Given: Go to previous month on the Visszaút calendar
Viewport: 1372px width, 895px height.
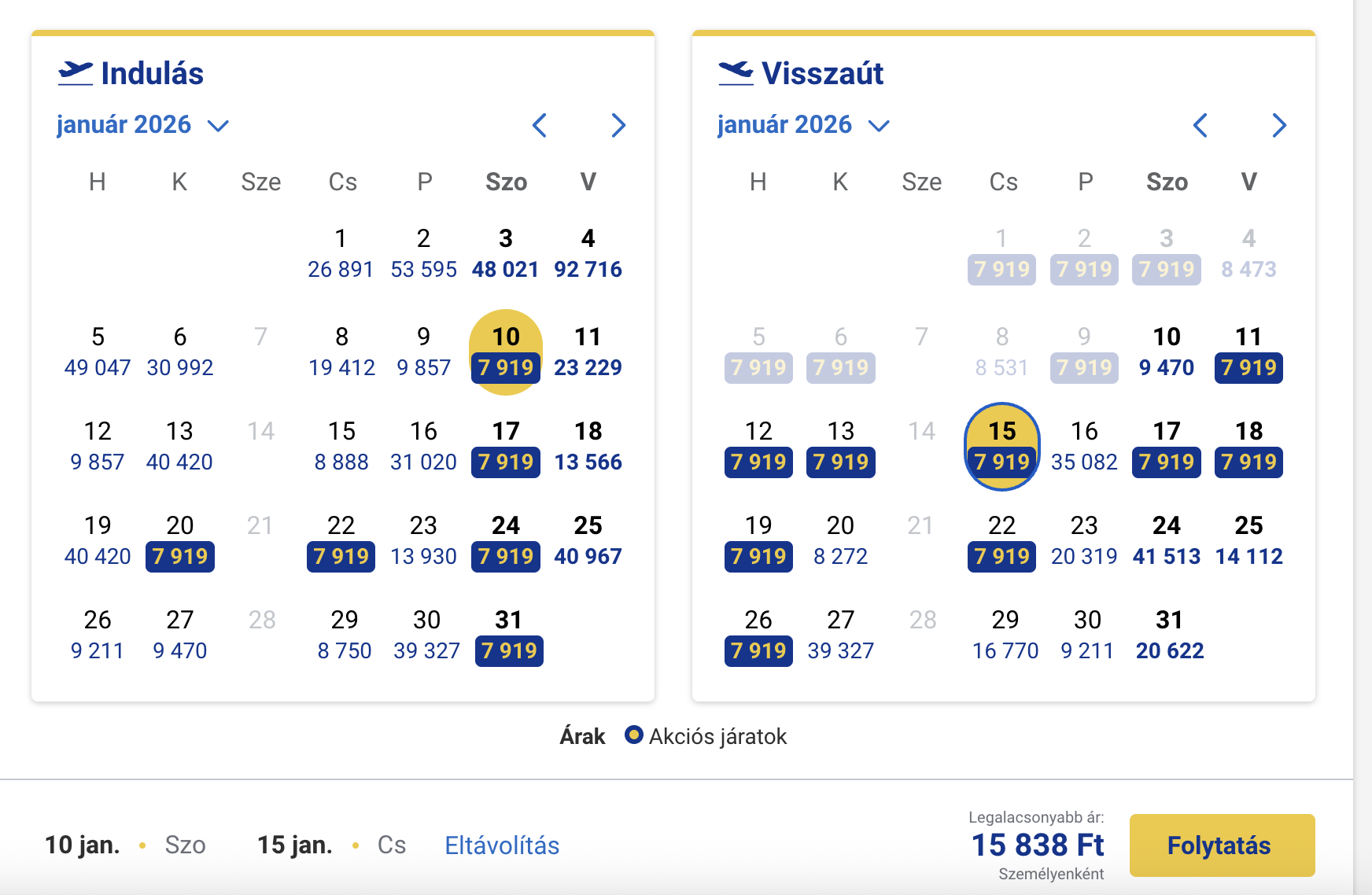Looking at the screenshot, I should click(x=1201, y=125).
